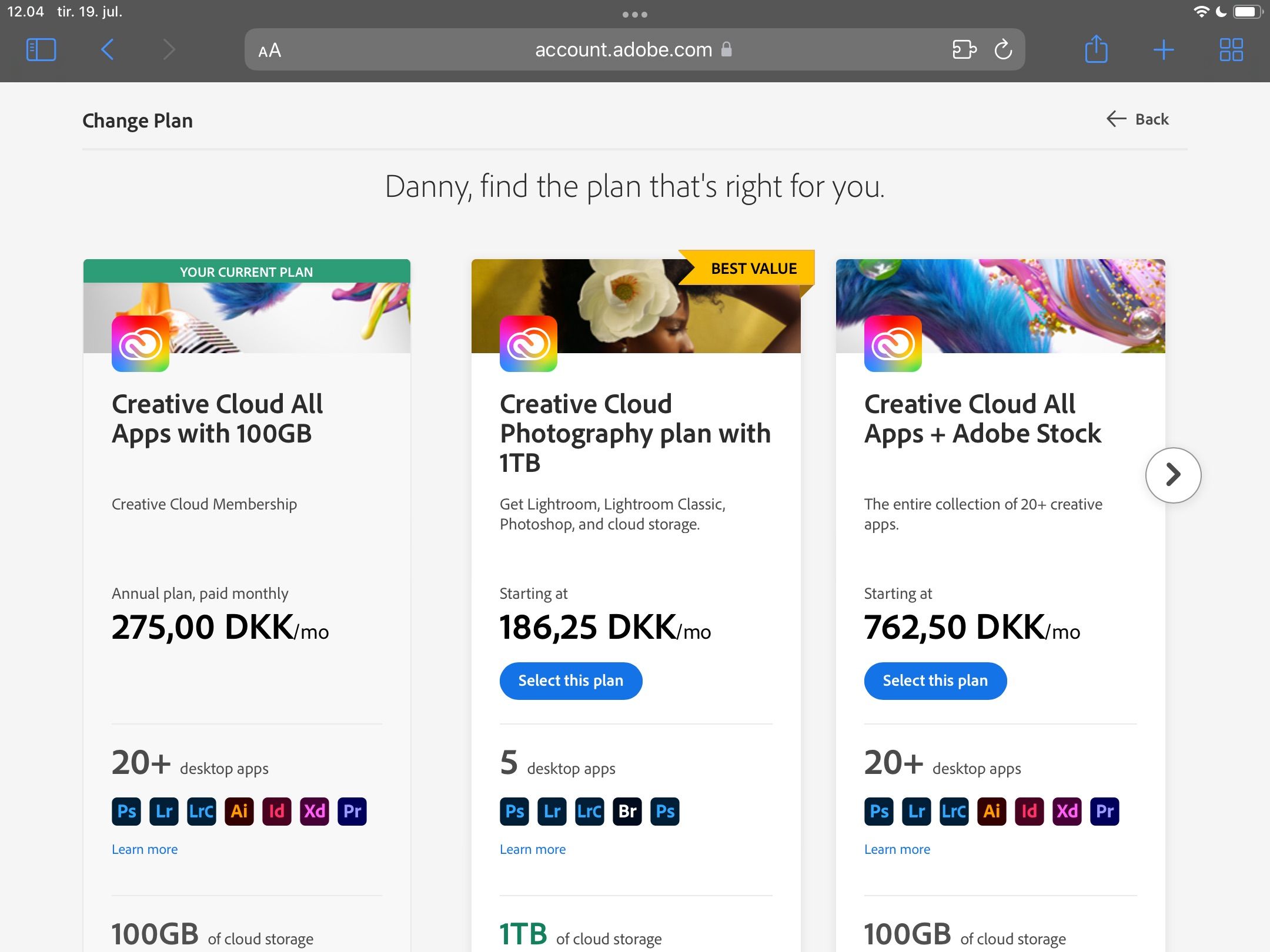This screenshot has height=952, width=1270.
Task: Tap the Lightroom icon in the current plan
Action: pos(164,812)
